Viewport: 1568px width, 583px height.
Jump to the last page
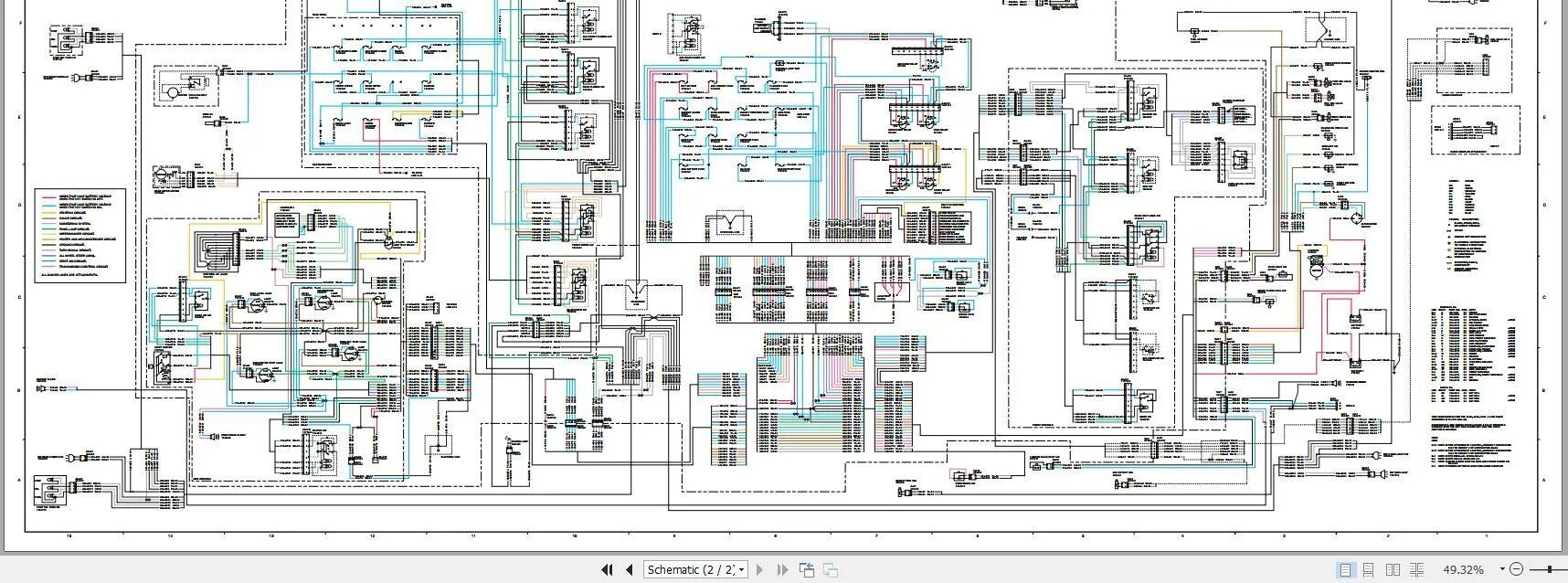[x=782, y=569]
